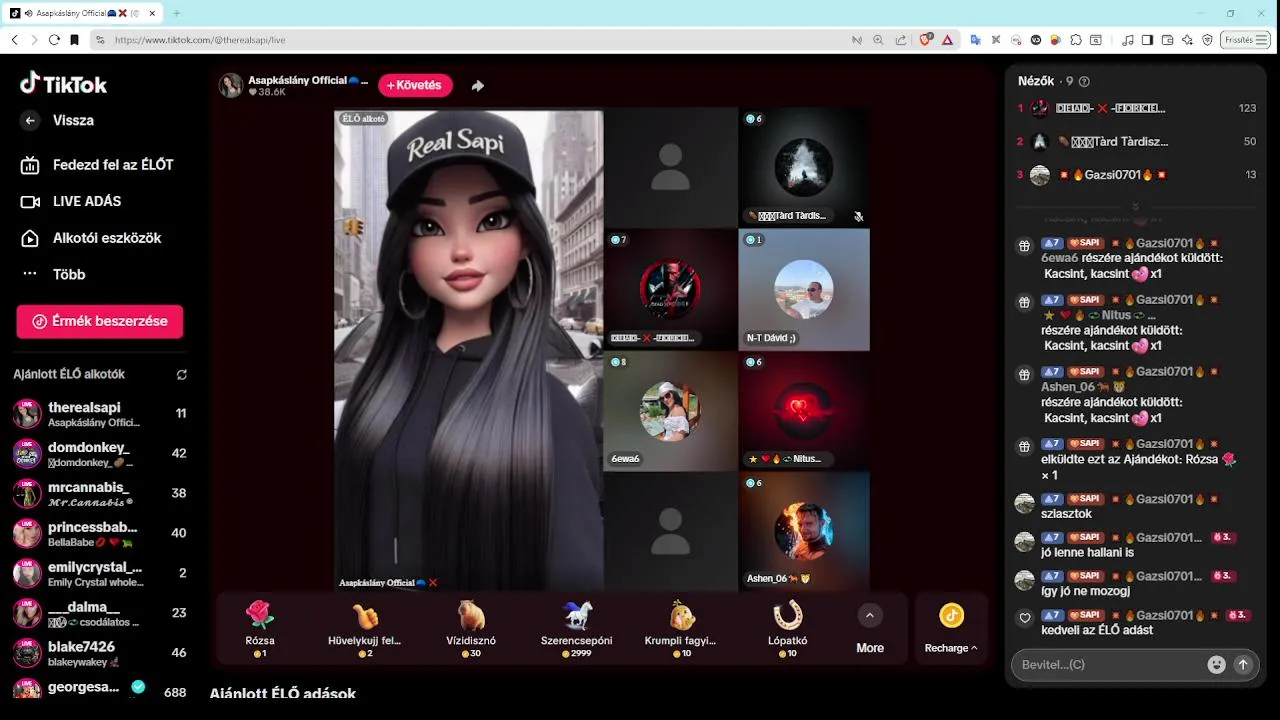Viewport: 1280px width, 720px height.
Task: Open the translate extension icon
Action: pyautogui.click(x=975, y=40)
